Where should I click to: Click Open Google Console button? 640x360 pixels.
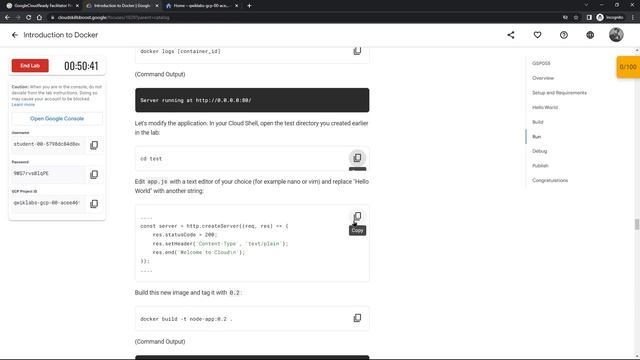click(x=57, y=119)
